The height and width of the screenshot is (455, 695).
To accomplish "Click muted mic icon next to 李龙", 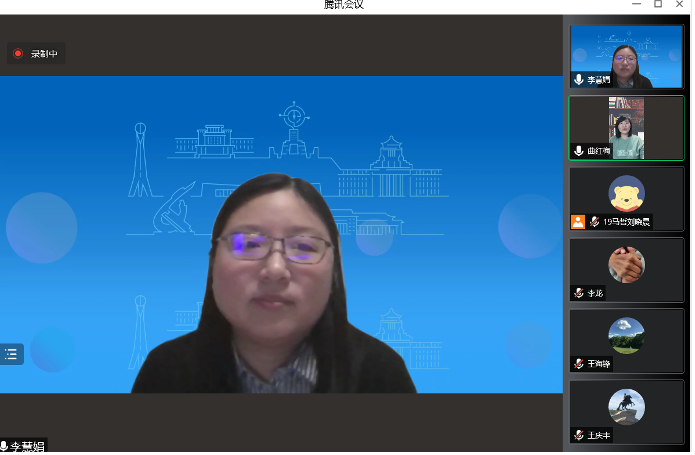I will click(x=578, y=293).
